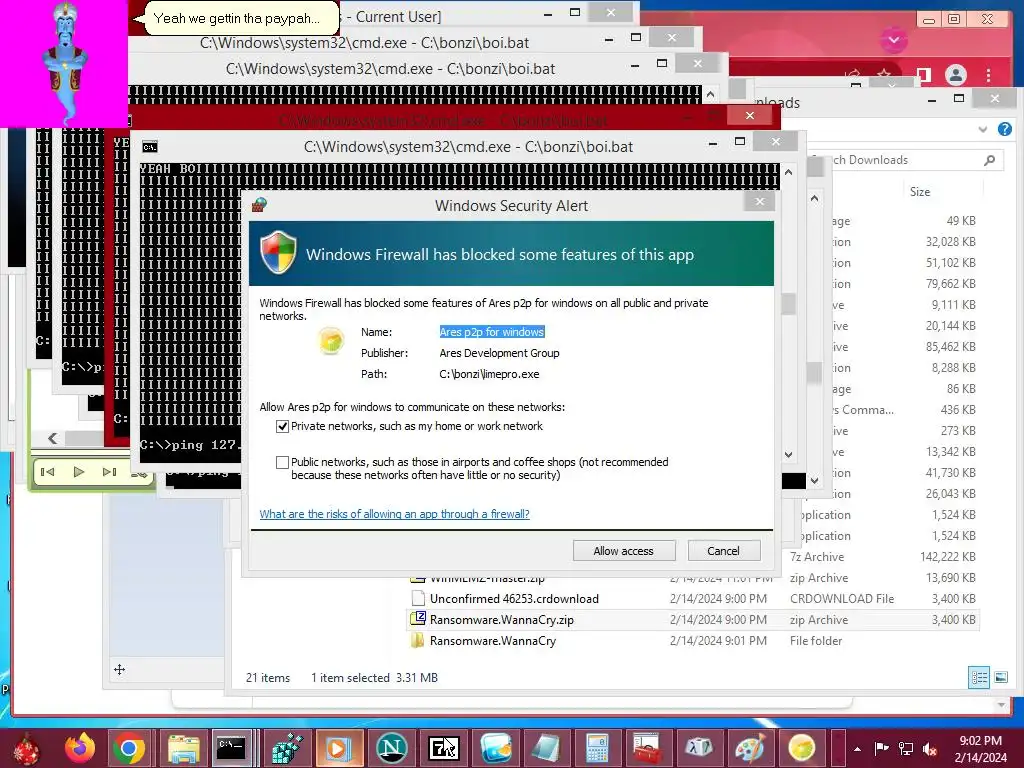Image resolution: width=1024 pixels, height=768 pixels.
Task: Bookmark page with Chrome star icon
Action: (x=884, y=74)
